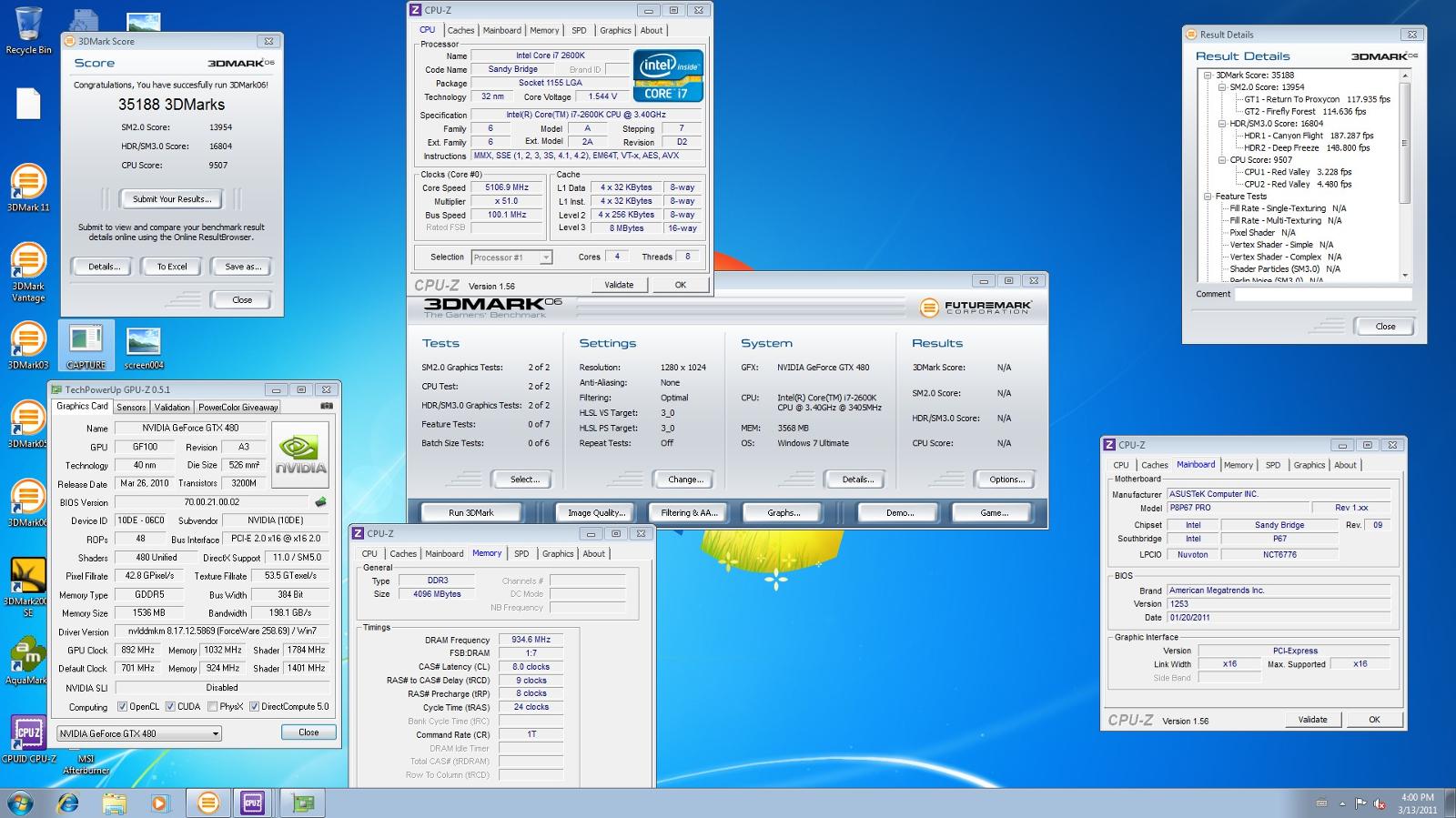Click the Change... settings button

684,480
